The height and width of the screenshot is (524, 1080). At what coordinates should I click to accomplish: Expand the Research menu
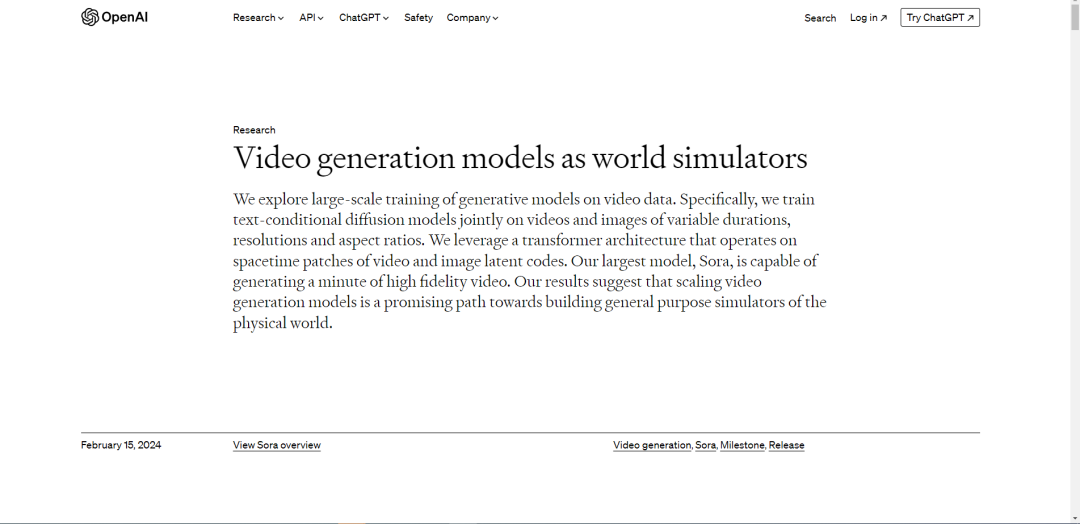coord(258,18)
